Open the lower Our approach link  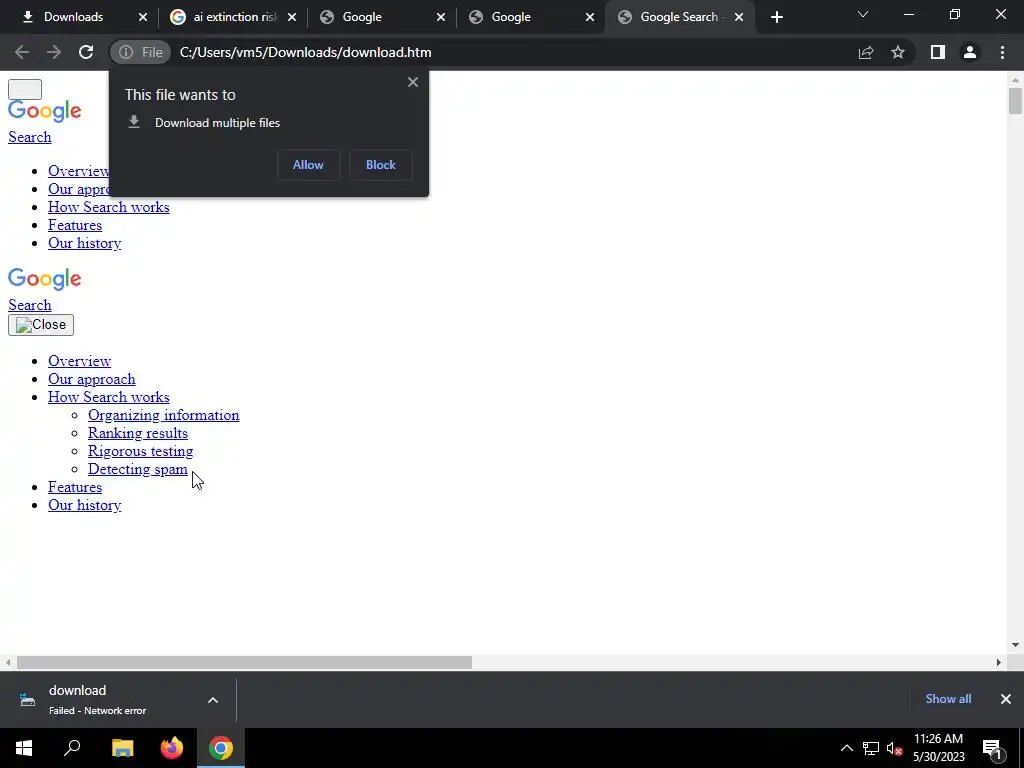tap(91, 379)
